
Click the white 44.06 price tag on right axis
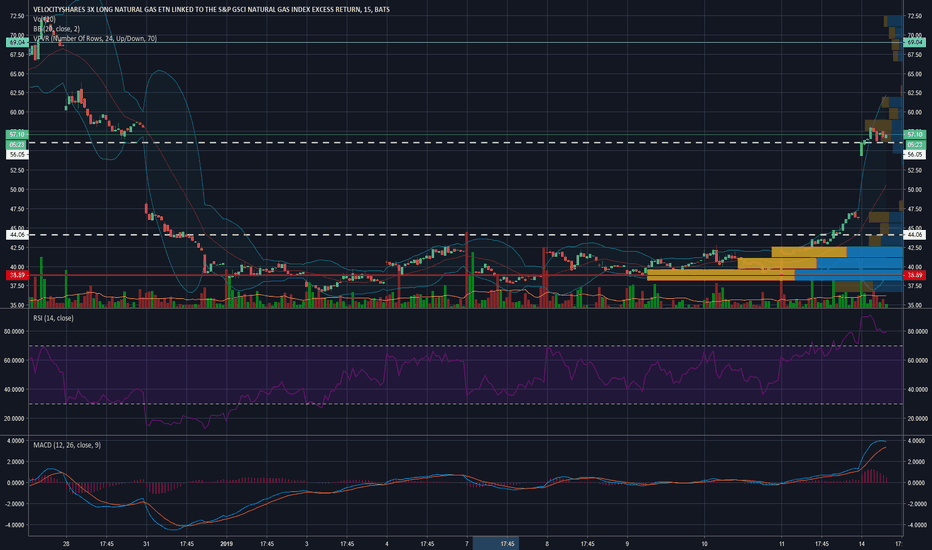[914, 235]
